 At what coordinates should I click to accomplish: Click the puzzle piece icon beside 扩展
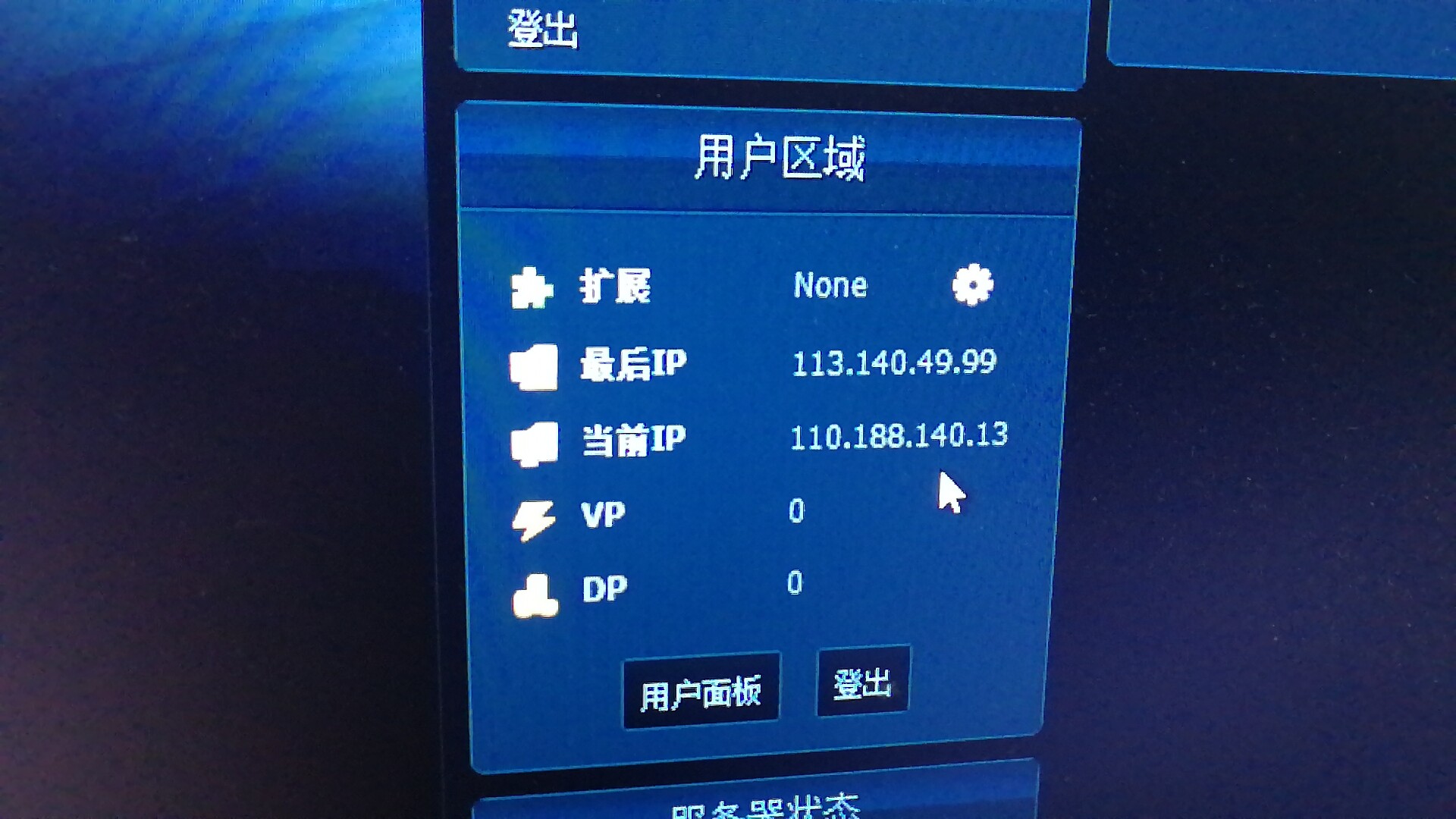tap(532, 289)
